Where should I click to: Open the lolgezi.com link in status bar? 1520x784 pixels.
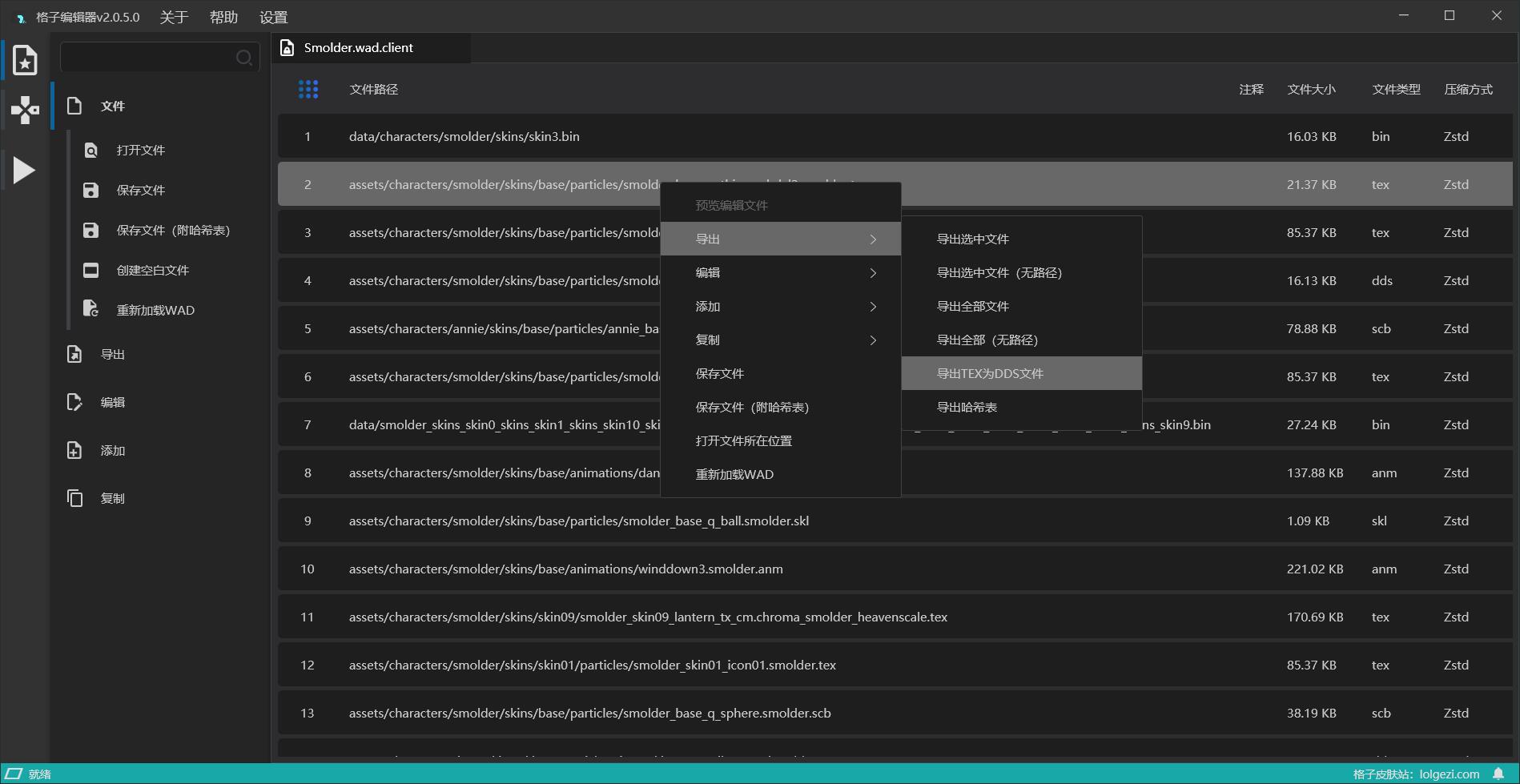(x=1449, y=774)
